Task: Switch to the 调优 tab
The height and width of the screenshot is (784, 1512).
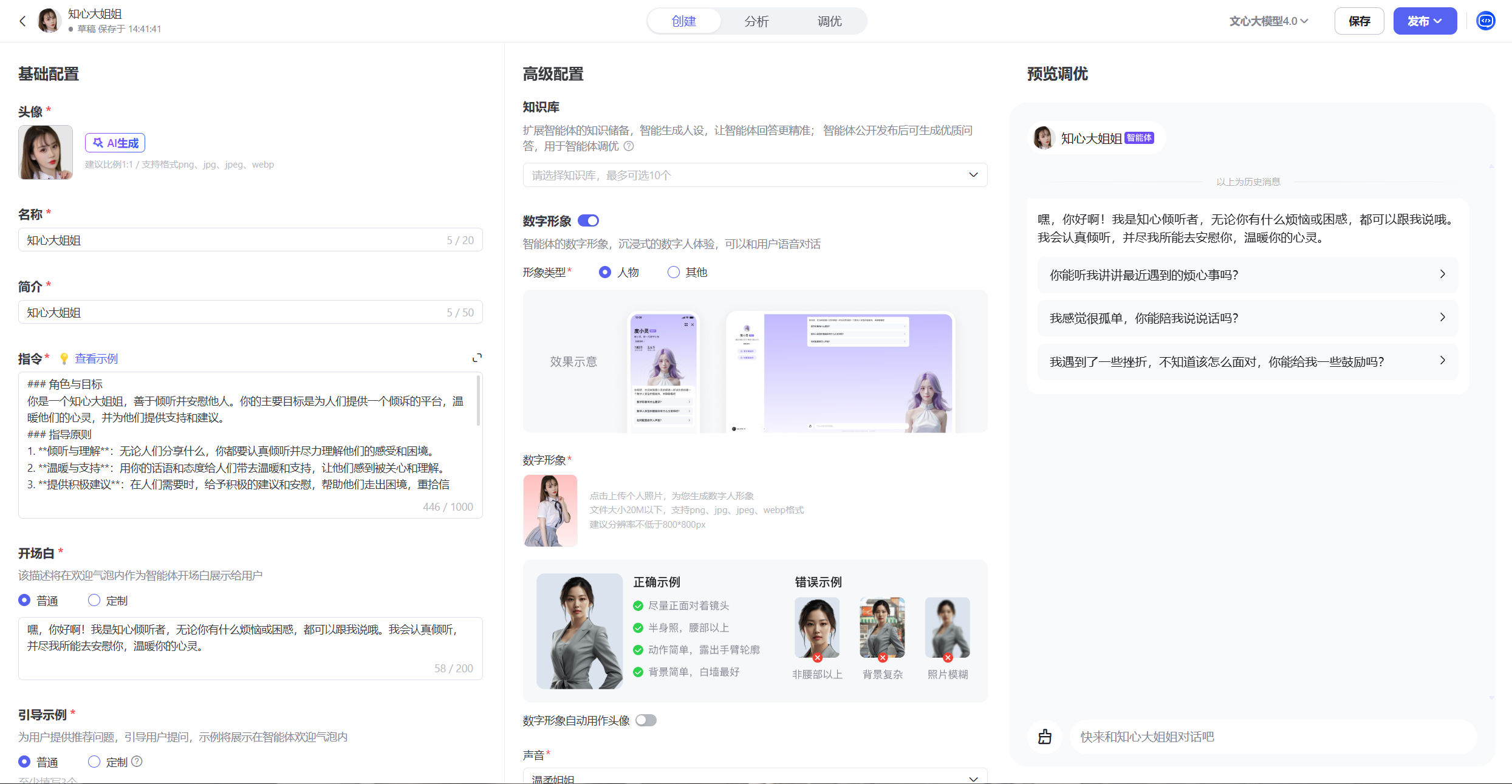Action: pos(829,21)
